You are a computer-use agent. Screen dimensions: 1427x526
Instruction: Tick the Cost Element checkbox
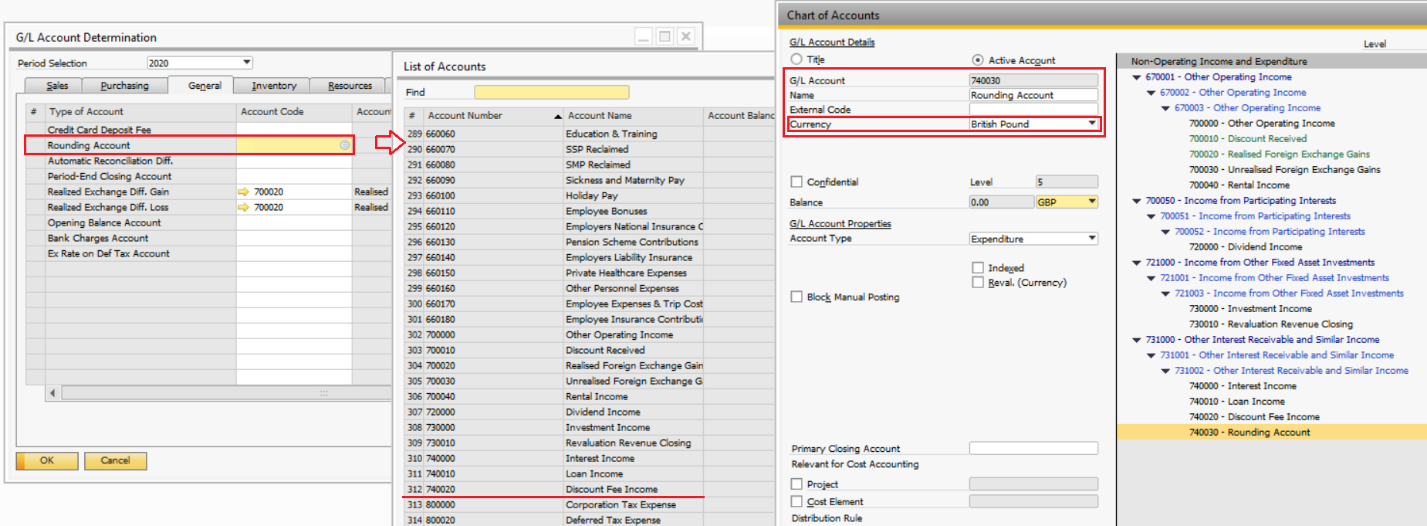pos(796,502)
